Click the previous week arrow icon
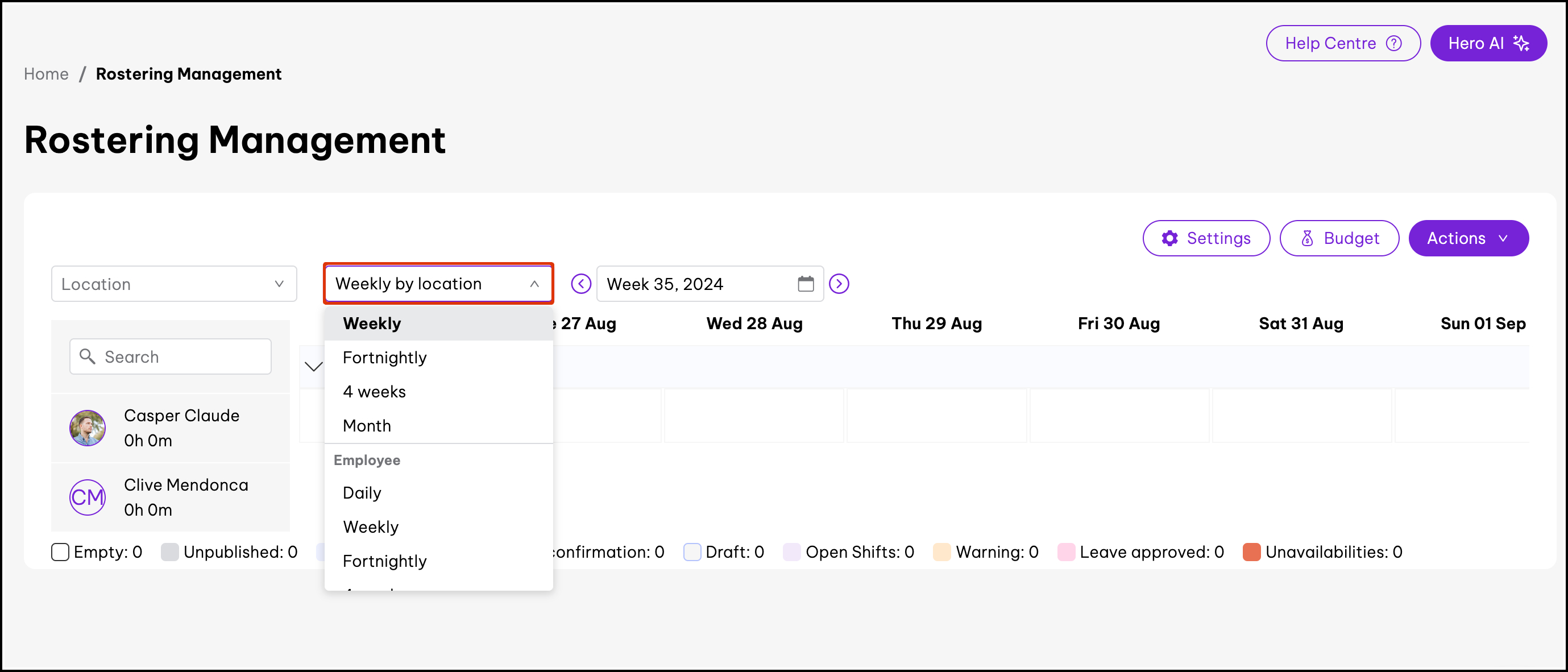1568x672 pixels. pos(580,284)
